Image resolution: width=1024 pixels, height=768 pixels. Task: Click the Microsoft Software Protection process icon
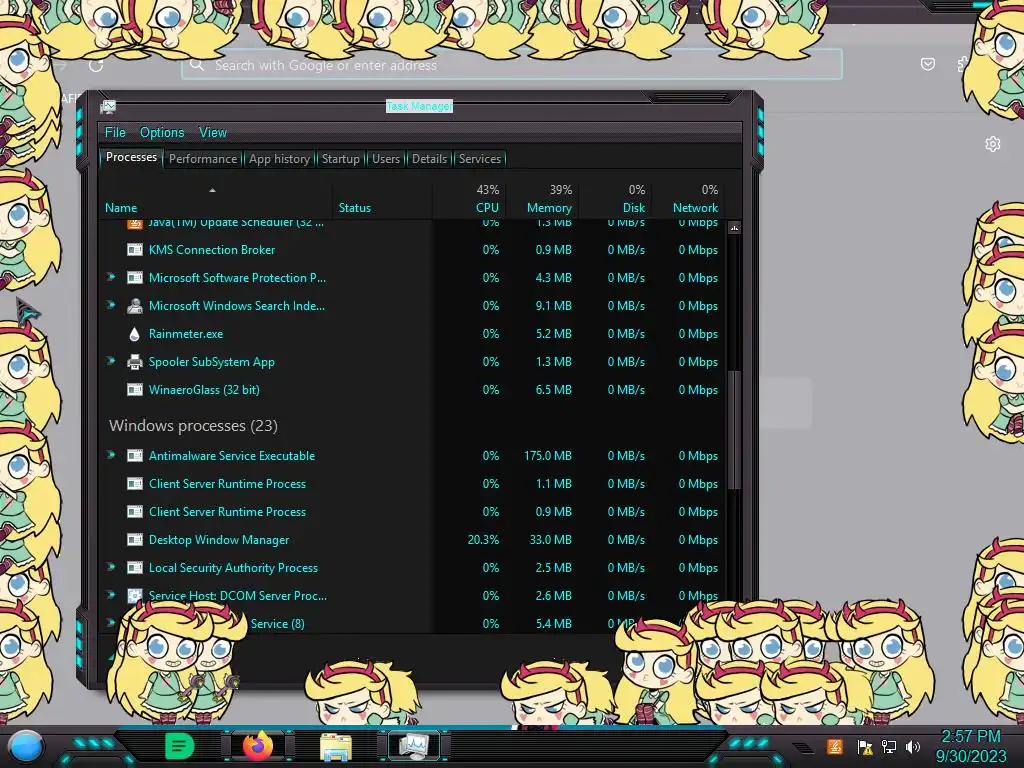(x=135, y=278)
